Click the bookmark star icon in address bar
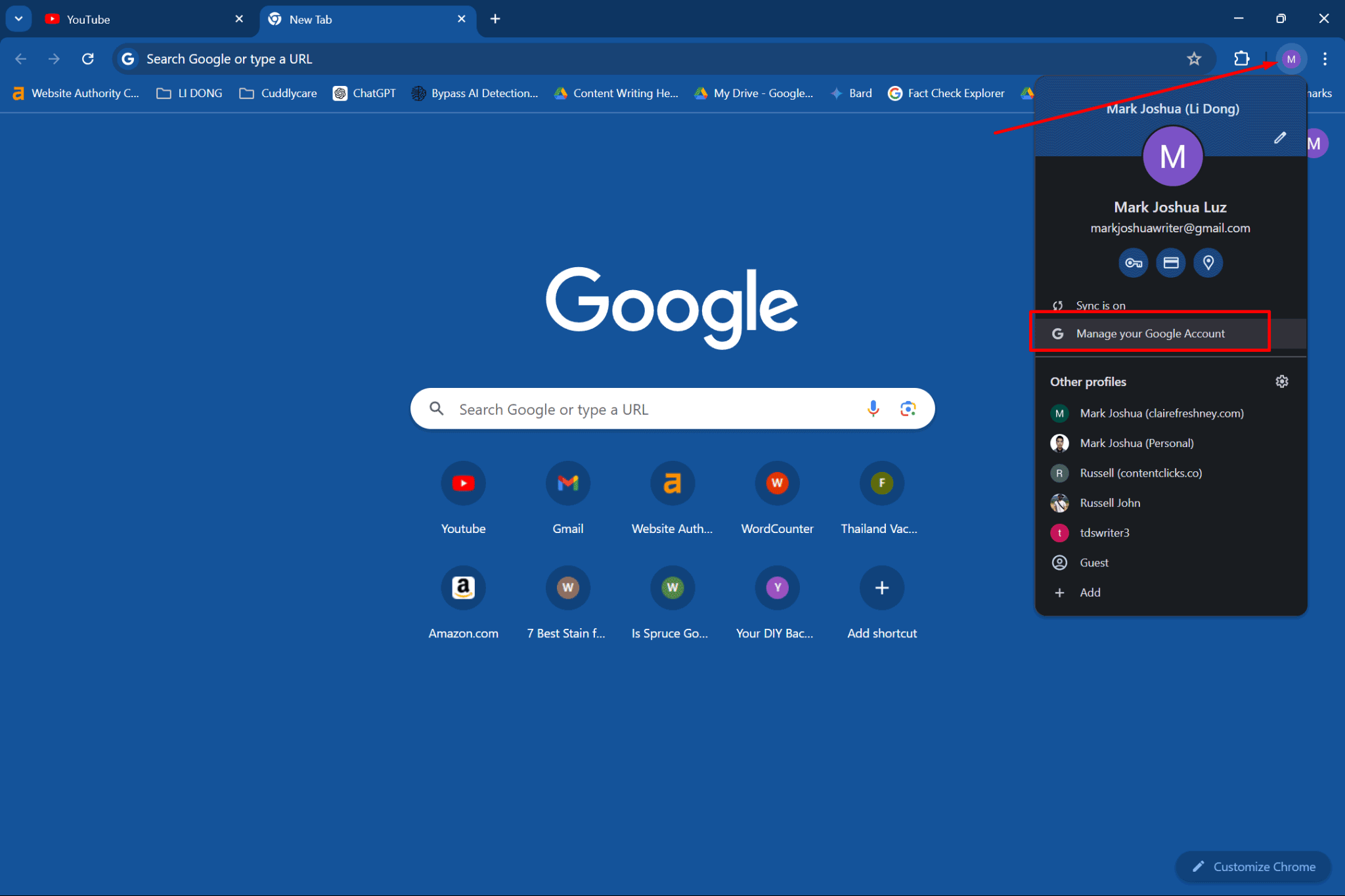1345x896 pixels. [1193, 58]
